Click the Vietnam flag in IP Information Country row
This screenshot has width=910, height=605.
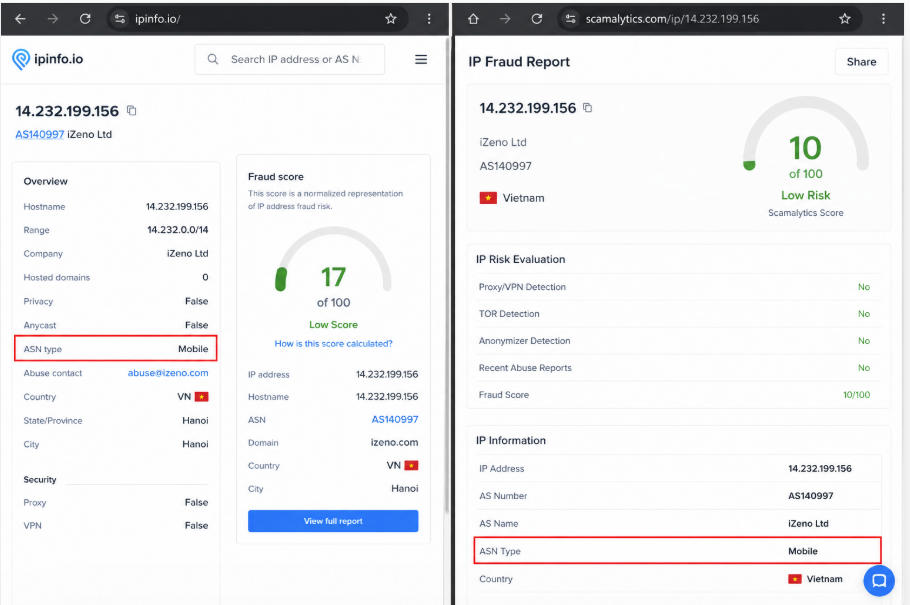coord(795,579)
